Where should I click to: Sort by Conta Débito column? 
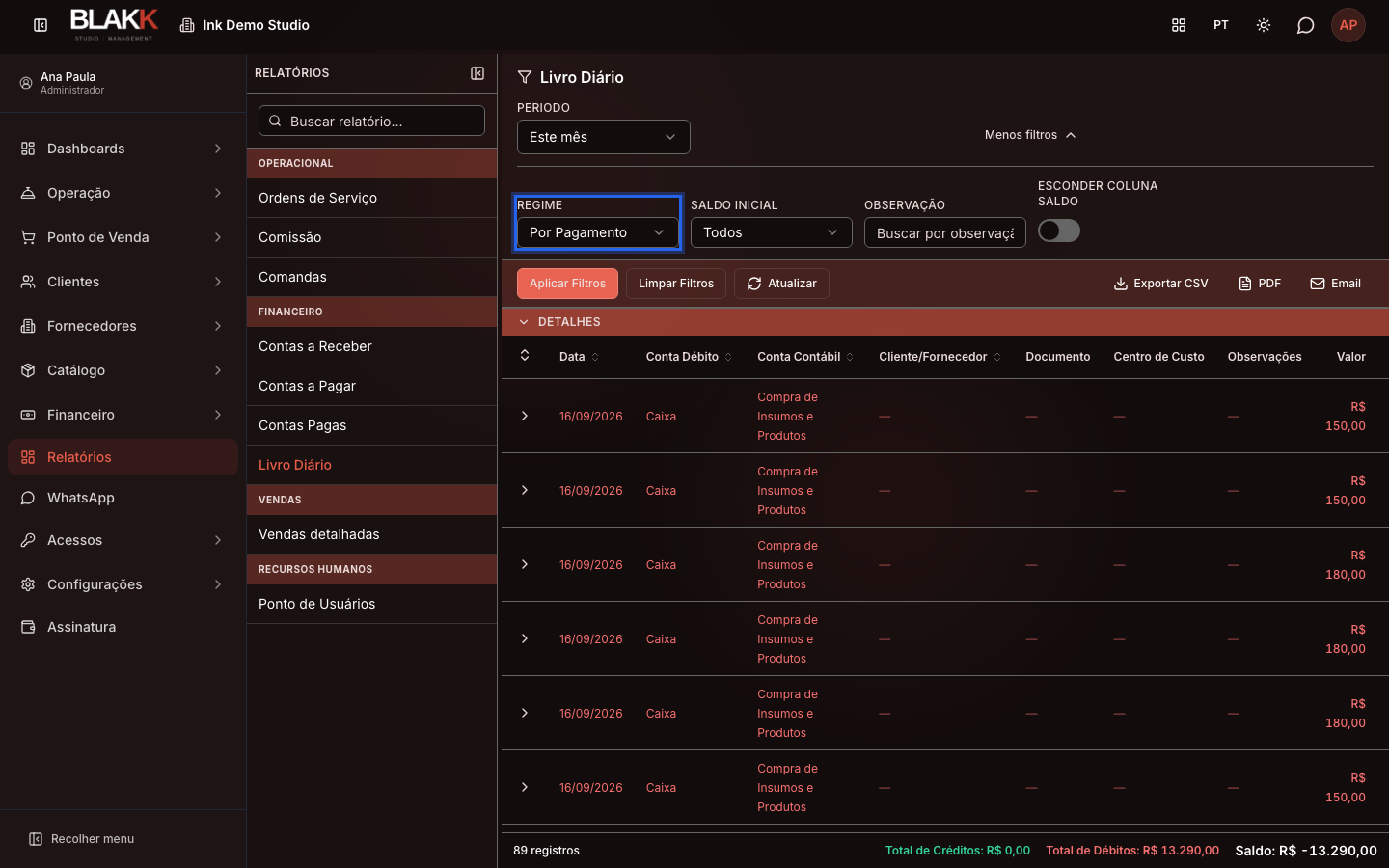pyautogui.click(x=689, y=357)
